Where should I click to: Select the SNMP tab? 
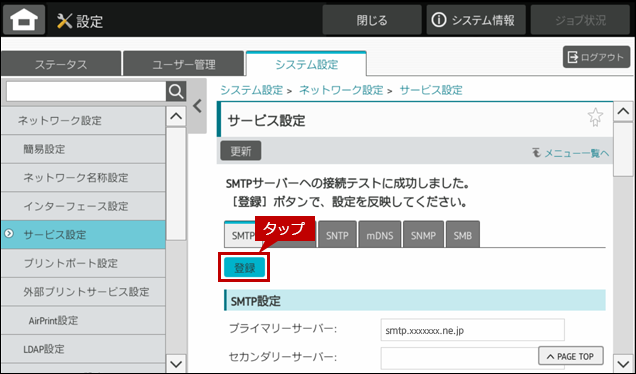tap(423, 235)
